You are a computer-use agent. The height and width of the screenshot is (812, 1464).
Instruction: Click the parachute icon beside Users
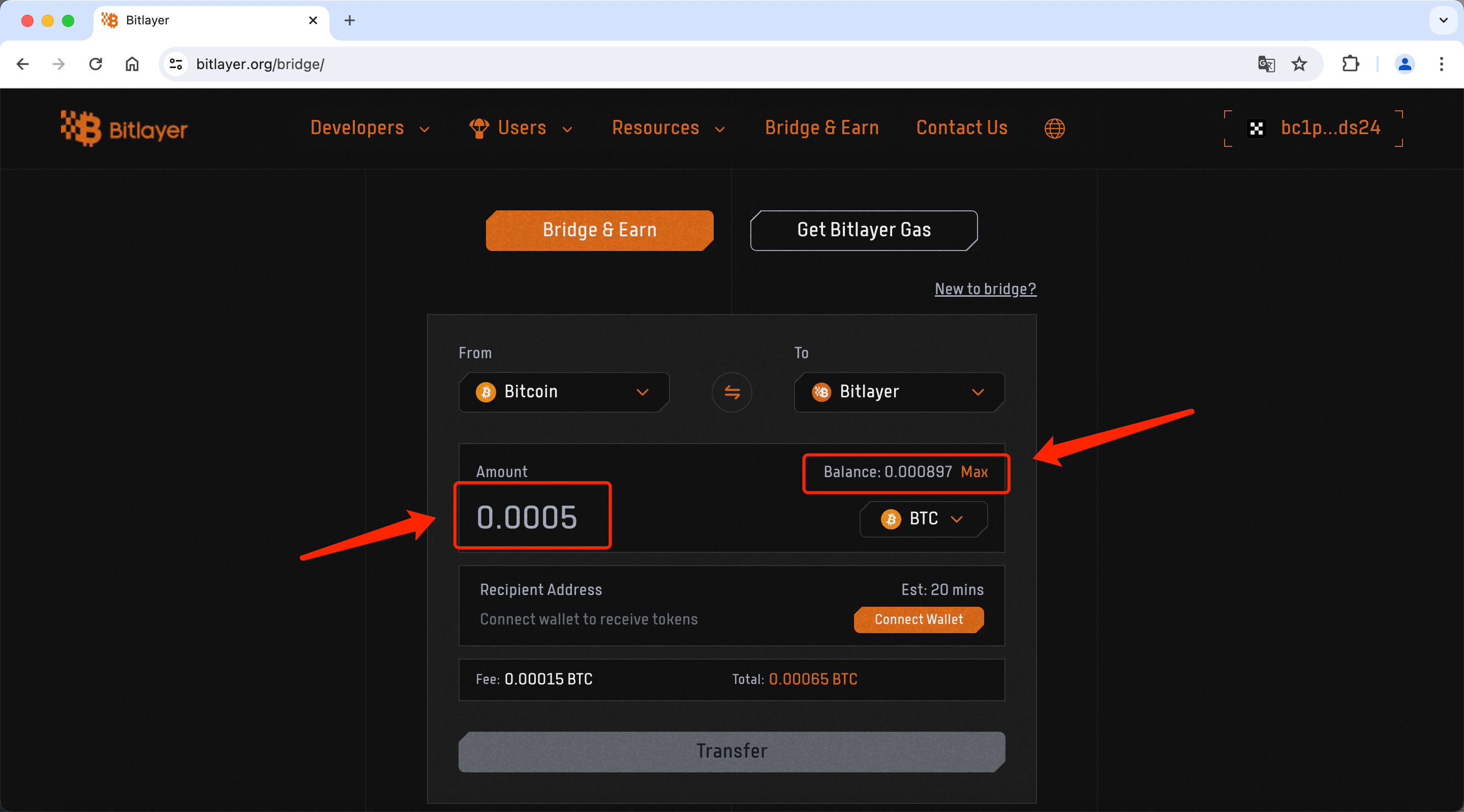click(479, 129)
